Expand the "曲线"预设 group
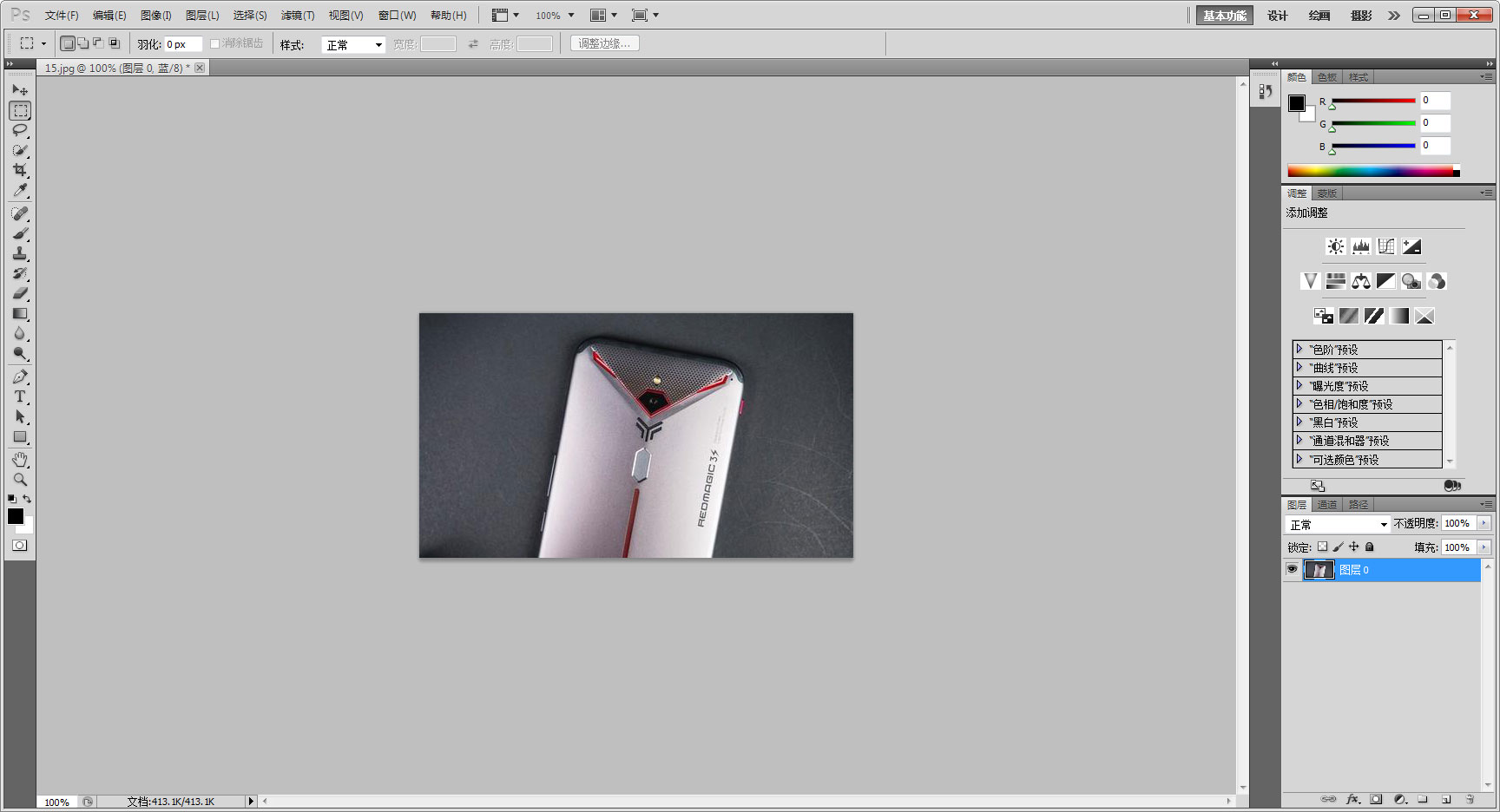This screenshot has height=812, width=1500. coord(1299,367)
